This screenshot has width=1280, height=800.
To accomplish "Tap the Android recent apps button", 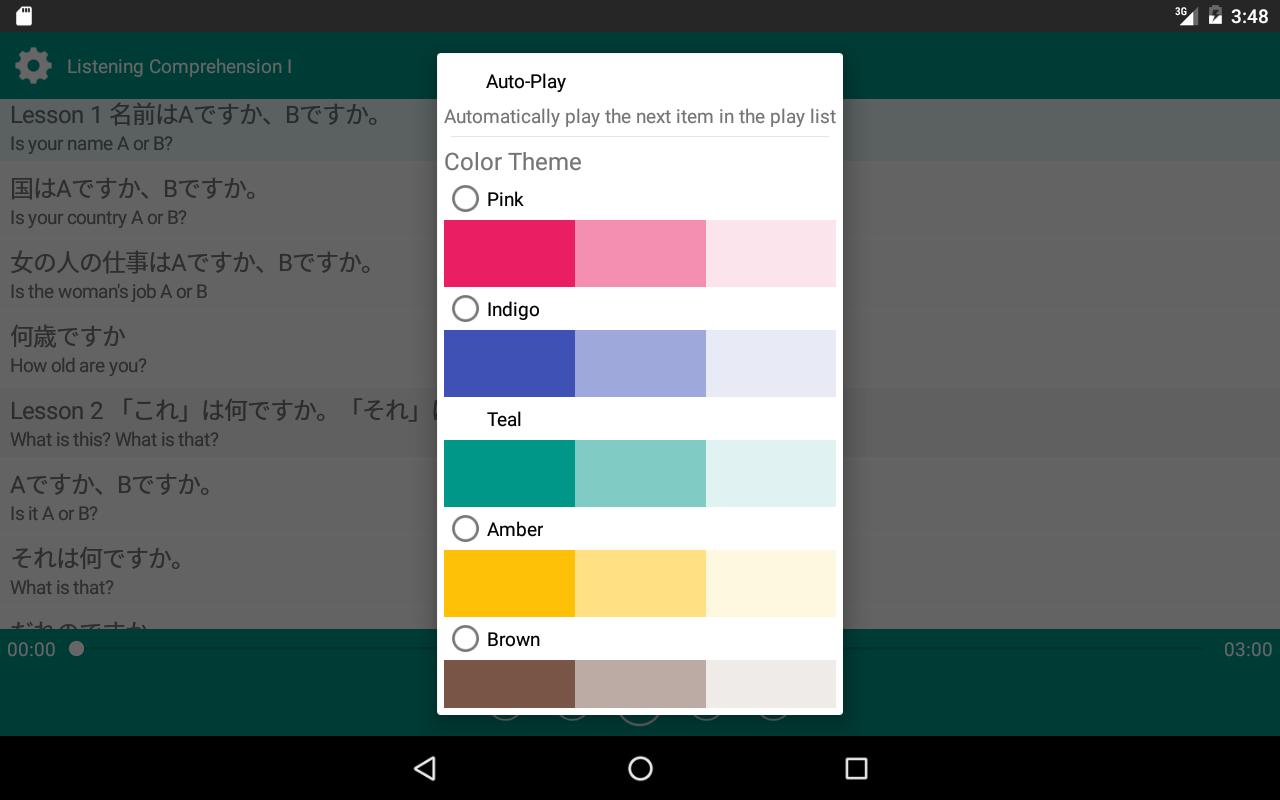I will [x=856, y=768].
